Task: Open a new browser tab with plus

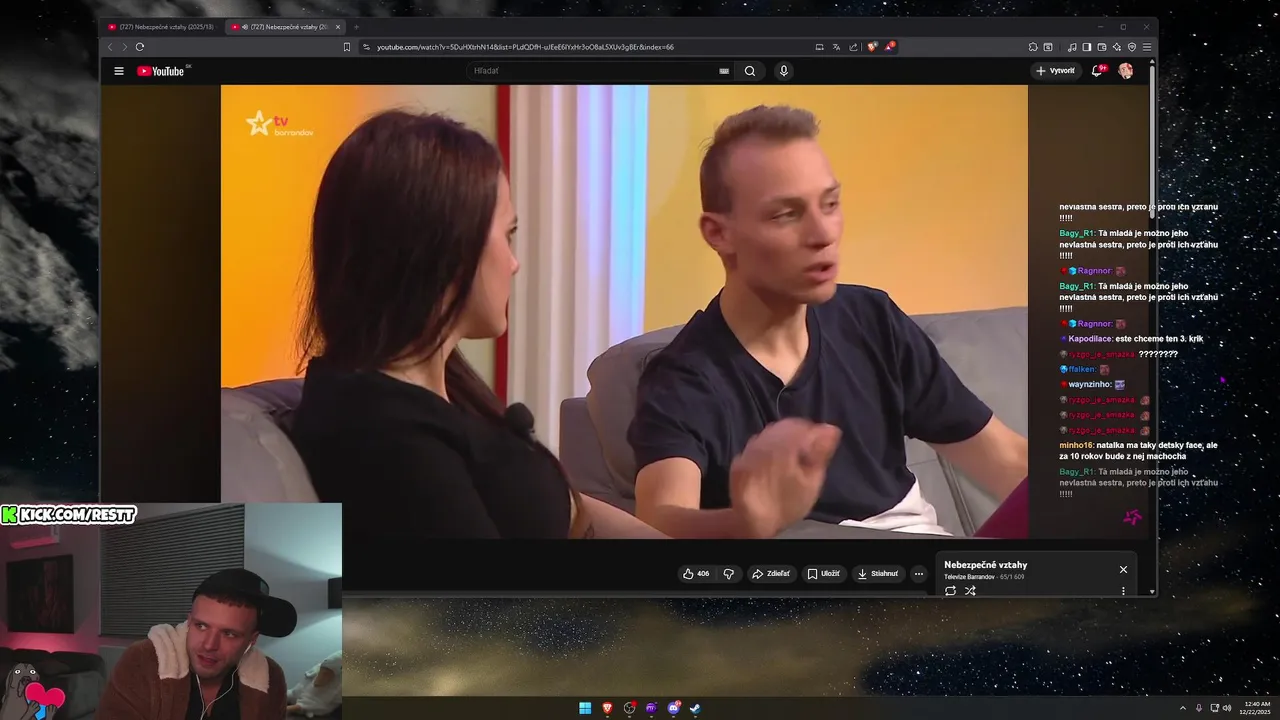Action: pos(356,27)
